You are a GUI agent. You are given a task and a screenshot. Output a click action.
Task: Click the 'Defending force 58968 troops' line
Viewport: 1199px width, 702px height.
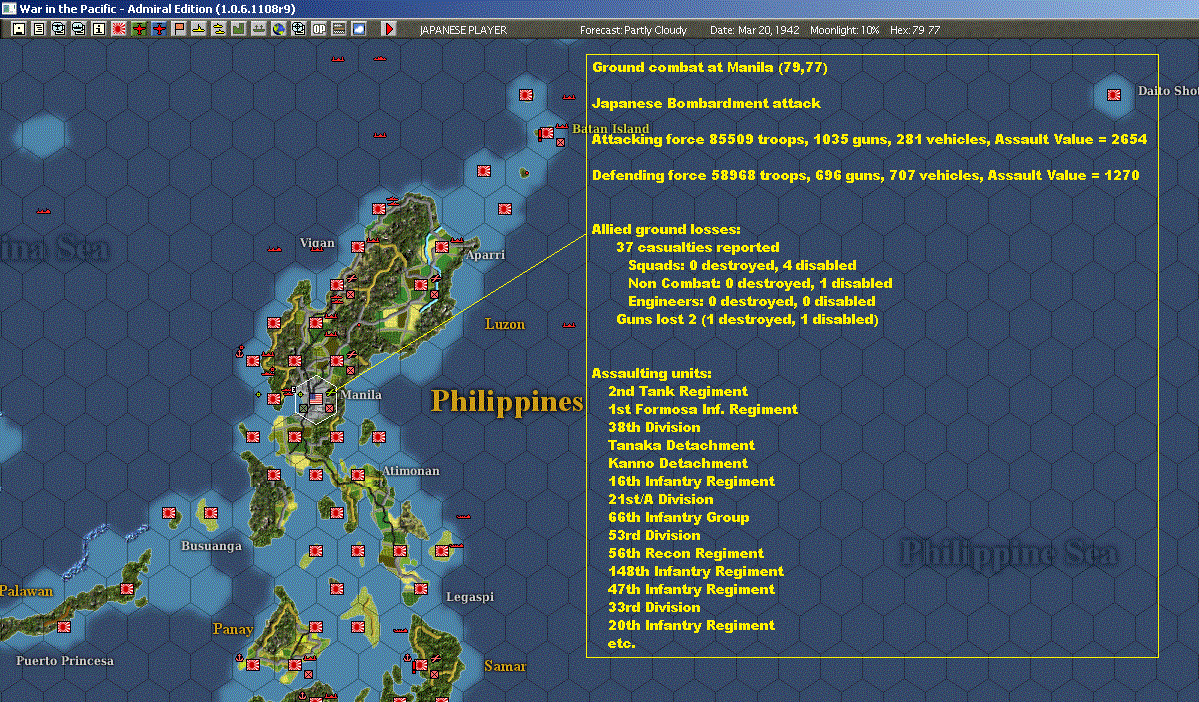click(x=866, y=175)
